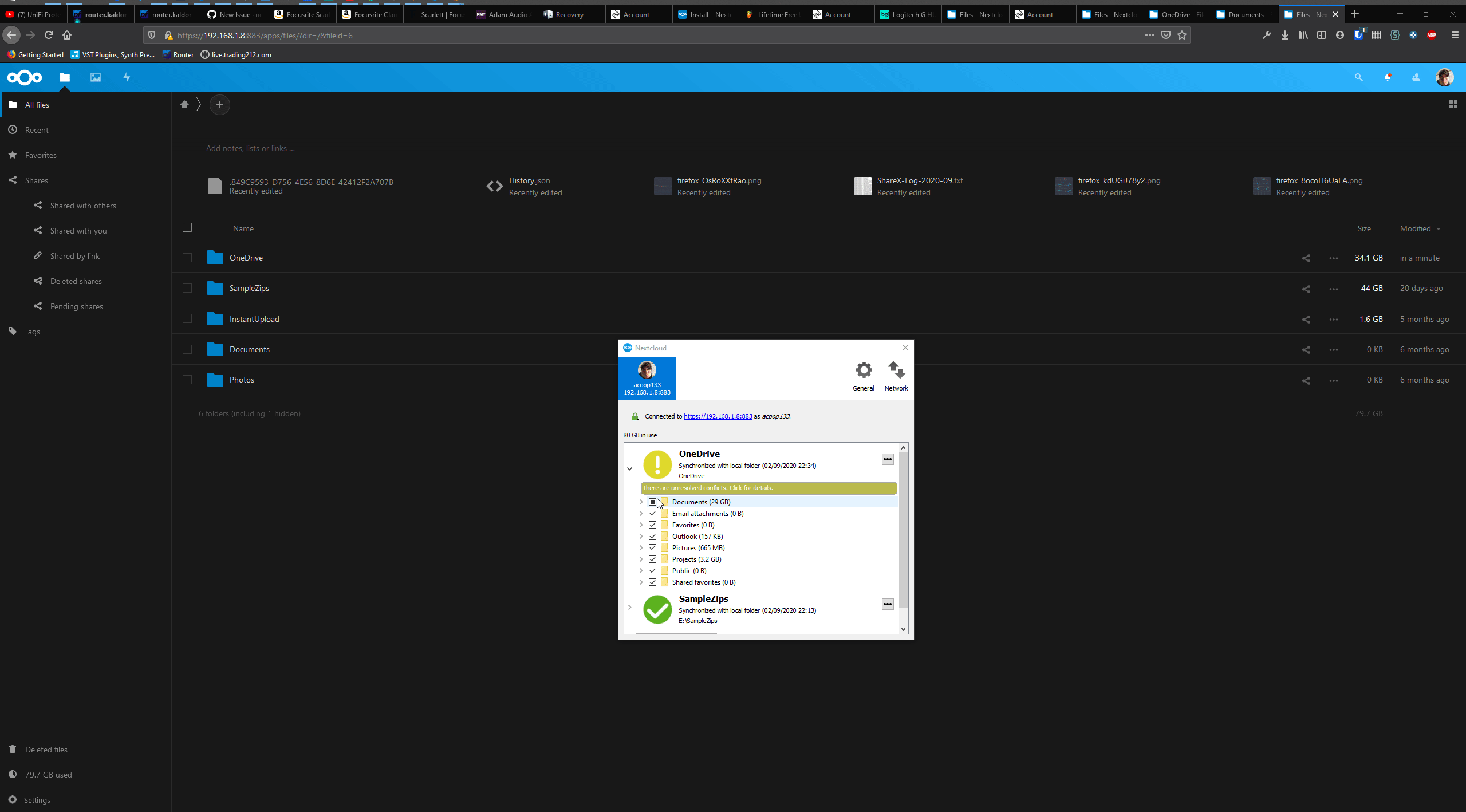Sort files by Modified column
This screenshot has height=812, width=1466.
(x=1416, y=228)
